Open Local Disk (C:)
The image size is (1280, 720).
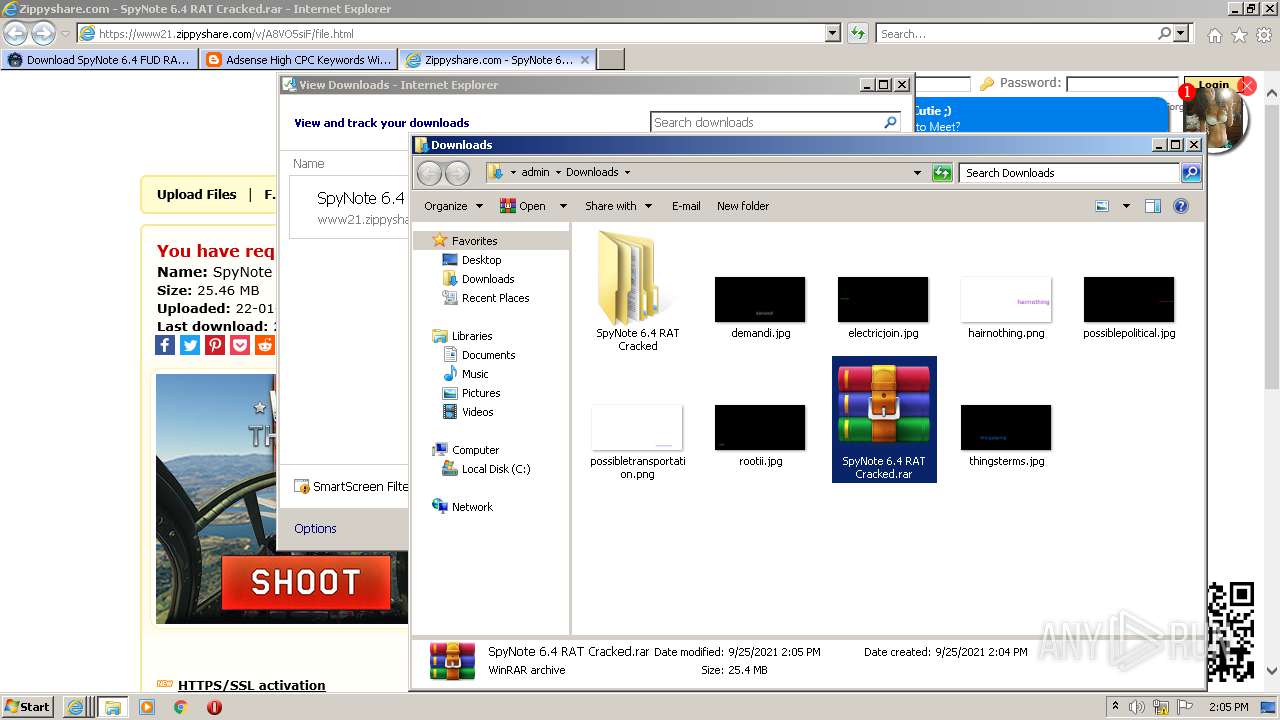click(x=495, y=469)
